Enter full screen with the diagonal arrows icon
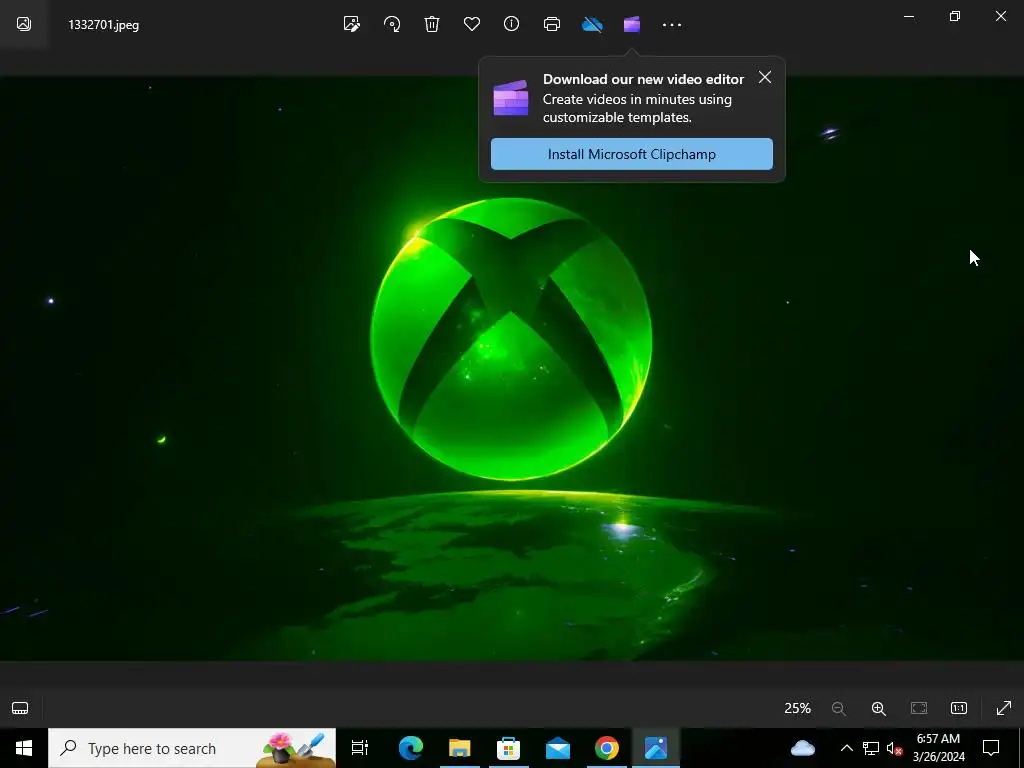This screenshot has height=768, width=1024. click(1004, 708)
